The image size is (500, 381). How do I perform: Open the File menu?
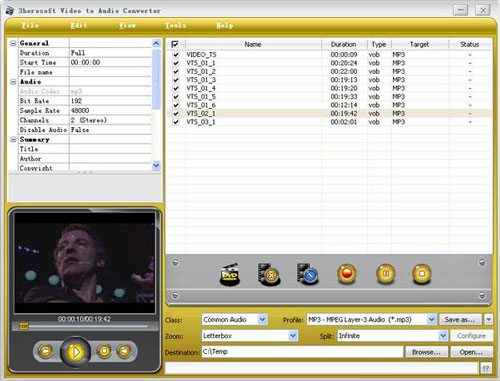coord(30,25)
